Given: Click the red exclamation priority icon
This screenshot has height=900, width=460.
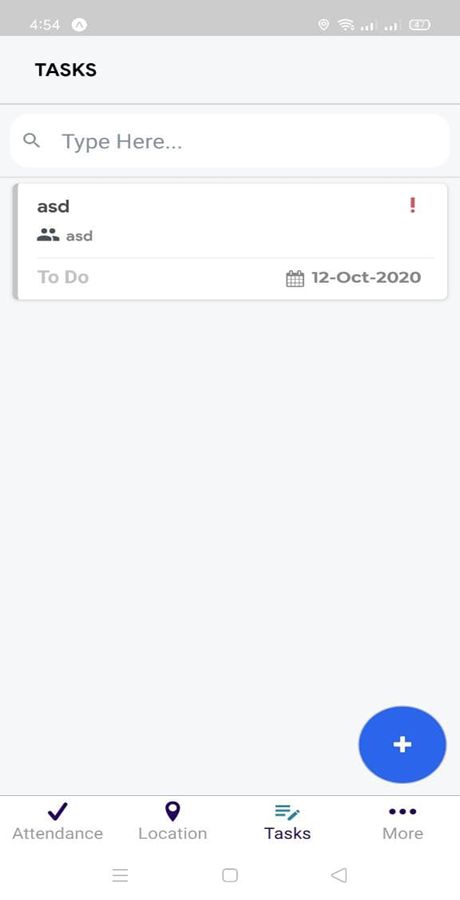Looking at the screenshot, I should [412, 205].
